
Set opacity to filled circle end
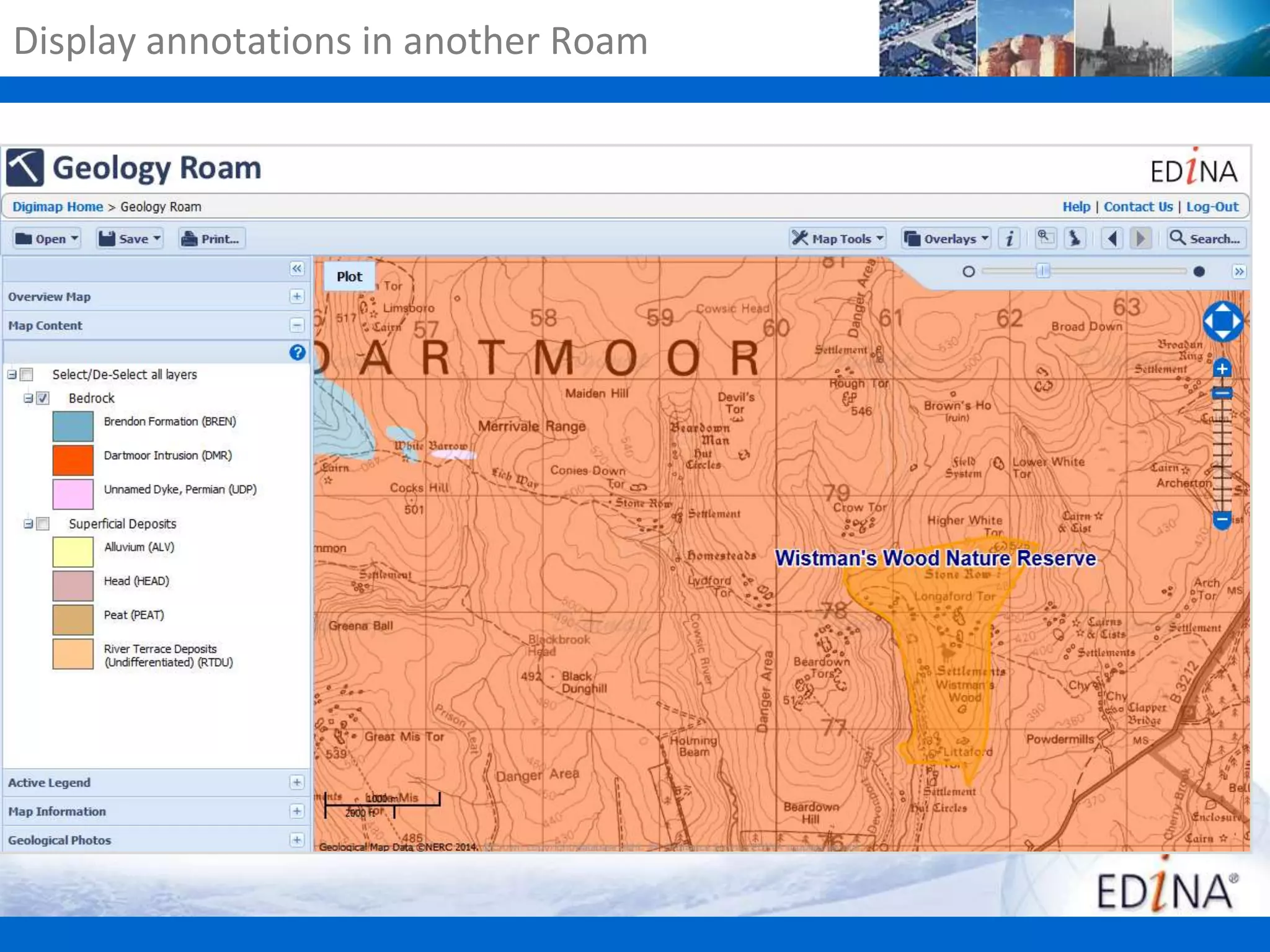[1199, 271]
